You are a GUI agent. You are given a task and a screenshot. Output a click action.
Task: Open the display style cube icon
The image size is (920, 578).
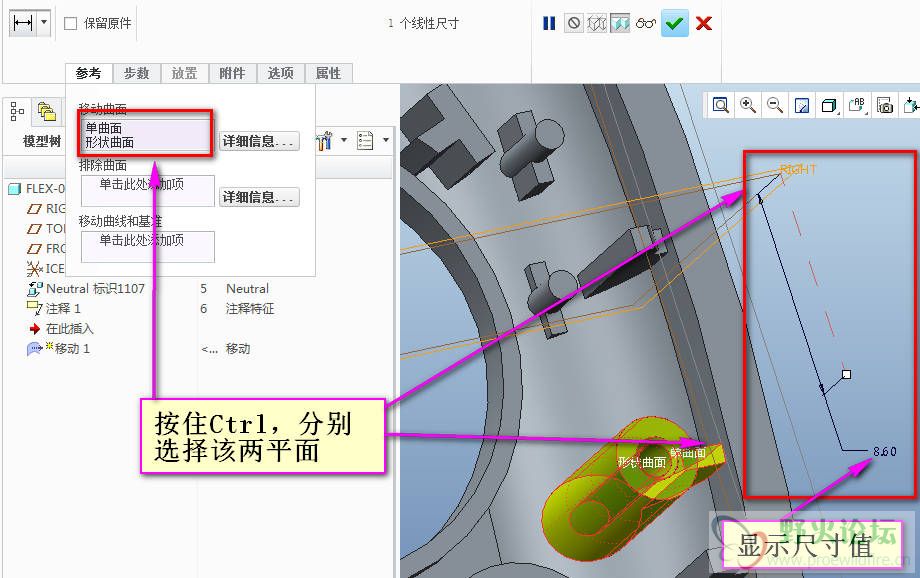(829, 106)
